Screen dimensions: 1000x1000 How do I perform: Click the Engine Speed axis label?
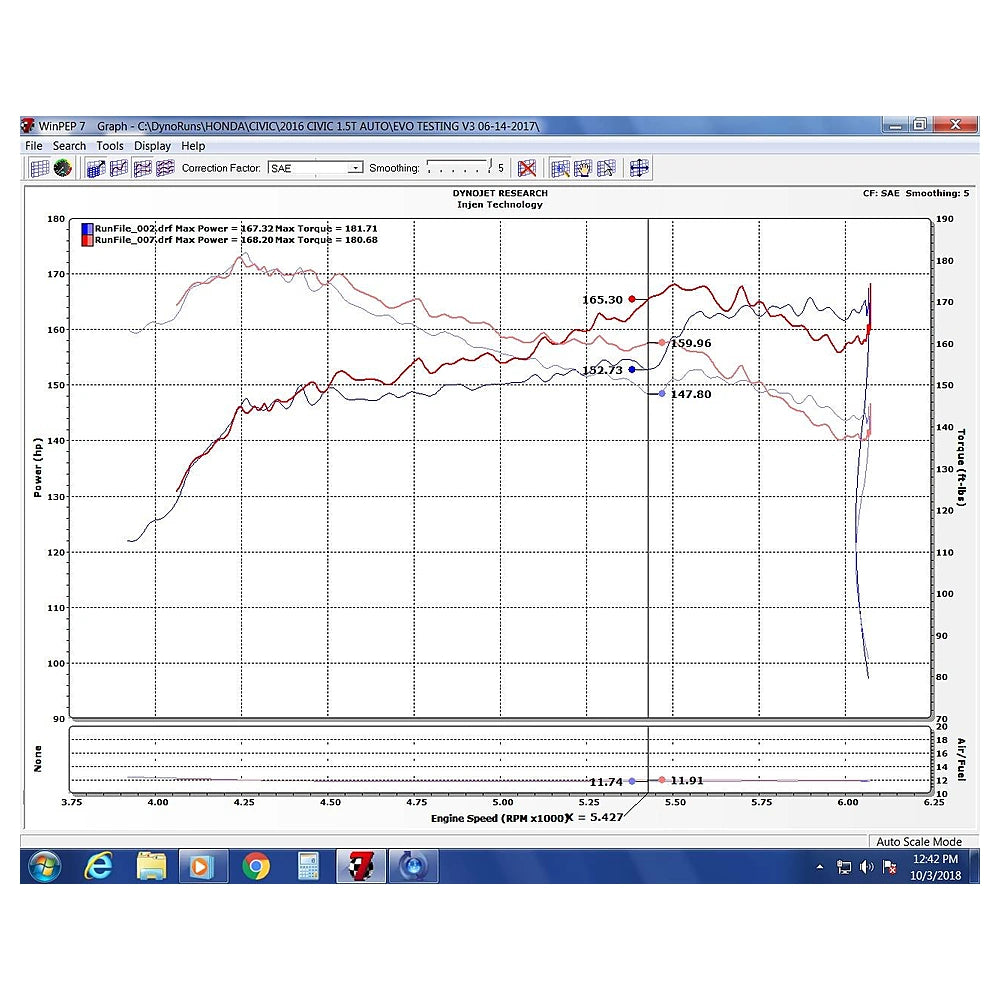tap(498, 818)
